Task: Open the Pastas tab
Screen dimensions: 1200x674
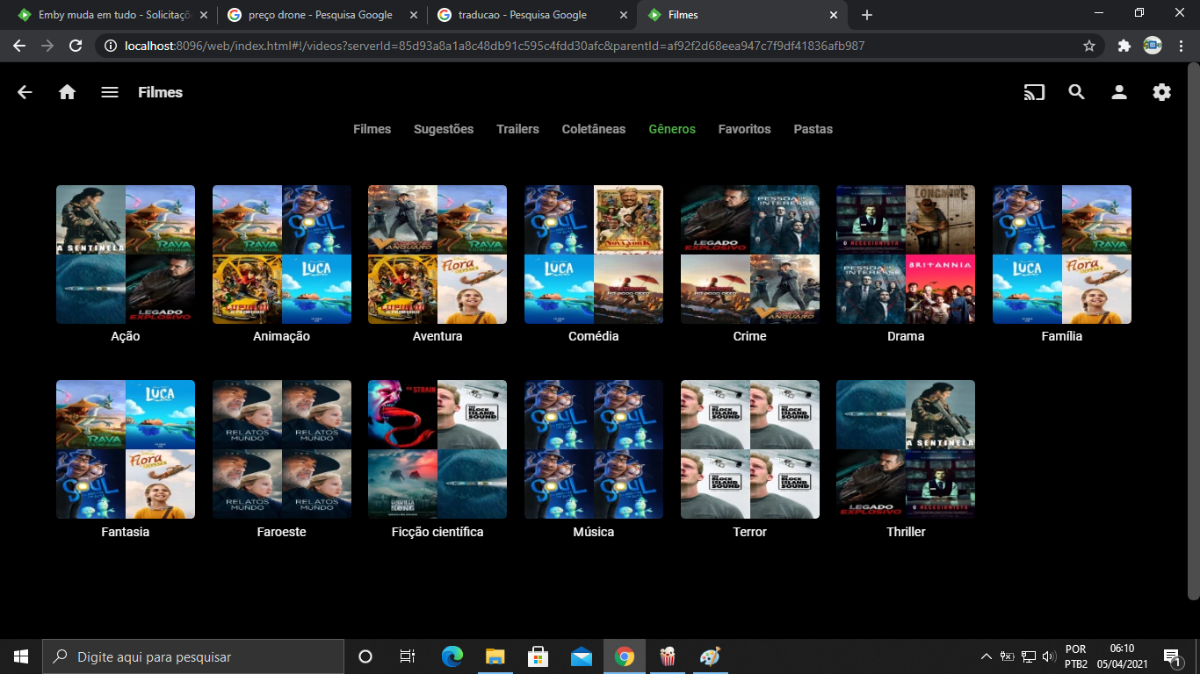Action: (813, 129)
